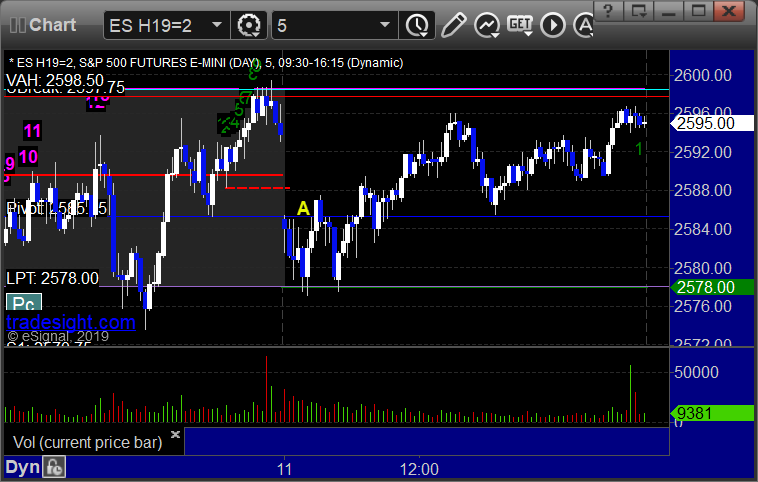This screenshot has height=482, width=758.
Task: Expand the interval 5 dropdown arrow
Action: pos(385,25)
